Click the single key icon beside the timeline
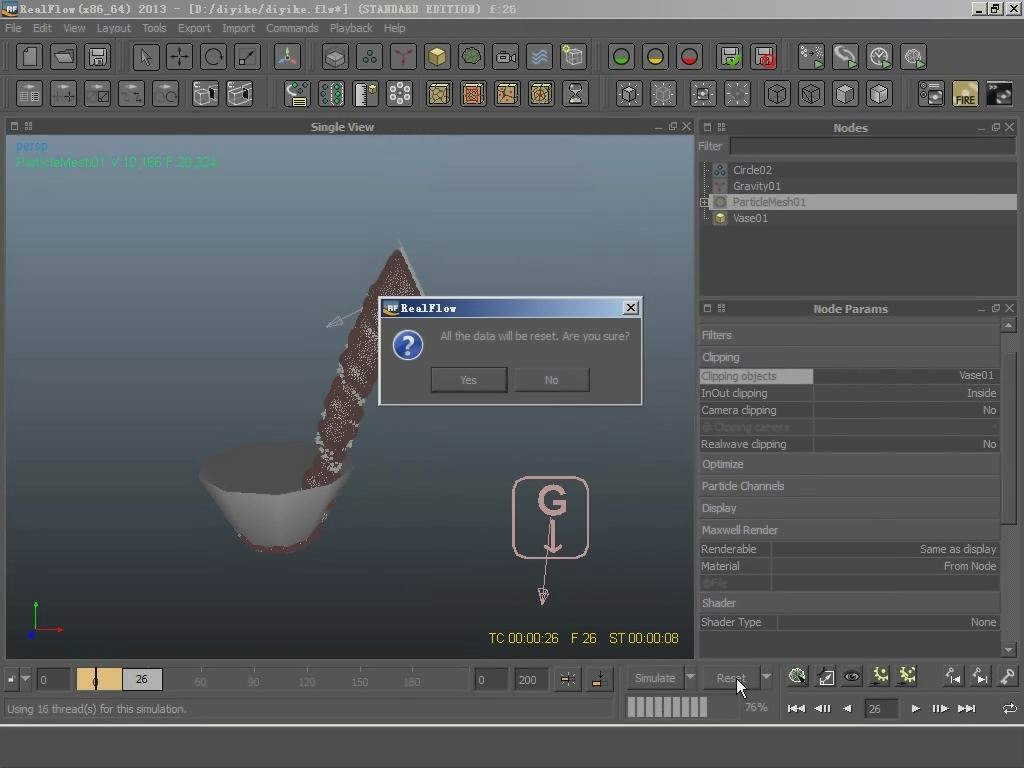The height and width of the screenshot is (768, 1024). pos(1007,677)
